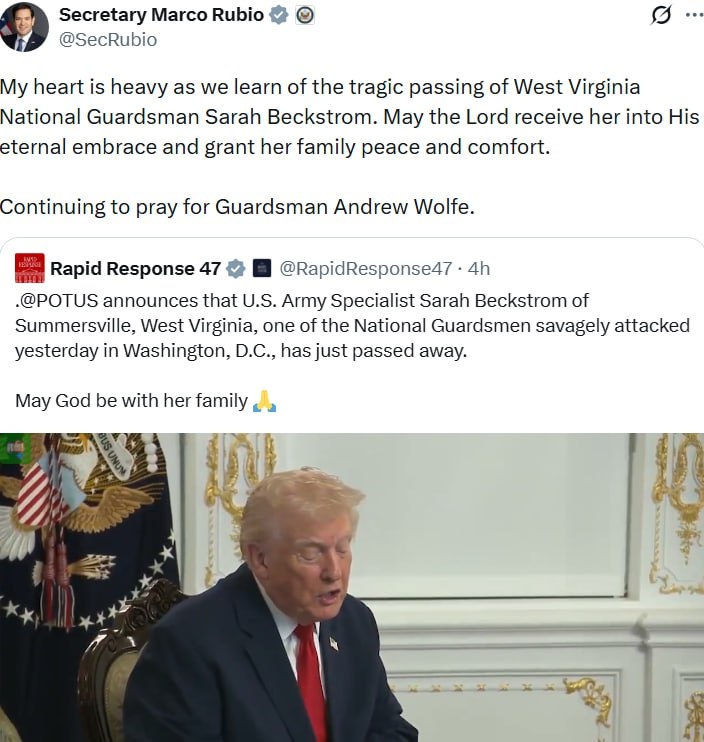This screenshot has height=742, width=704.
Task: Click the 'May God be with her family' line
Action: [x=132, y=401]
